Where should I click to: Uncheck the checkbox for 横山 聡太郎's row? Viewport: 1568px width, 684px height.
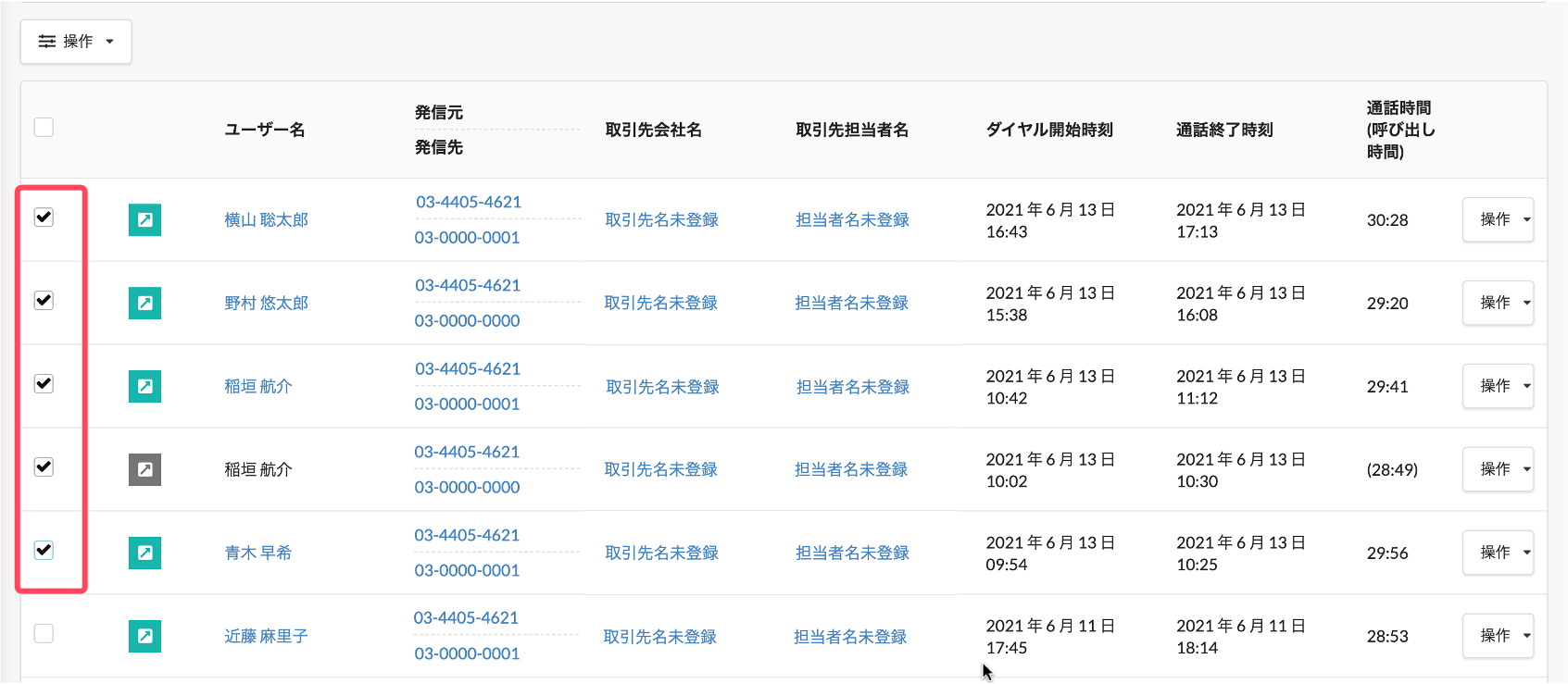pos(44,217)
